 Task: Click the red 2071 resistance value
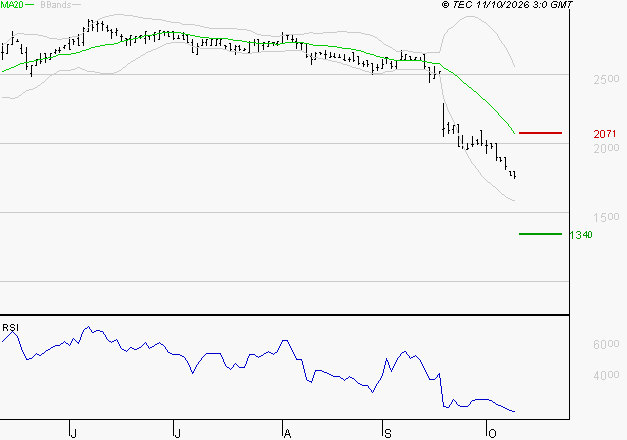(x=605, y=134)
